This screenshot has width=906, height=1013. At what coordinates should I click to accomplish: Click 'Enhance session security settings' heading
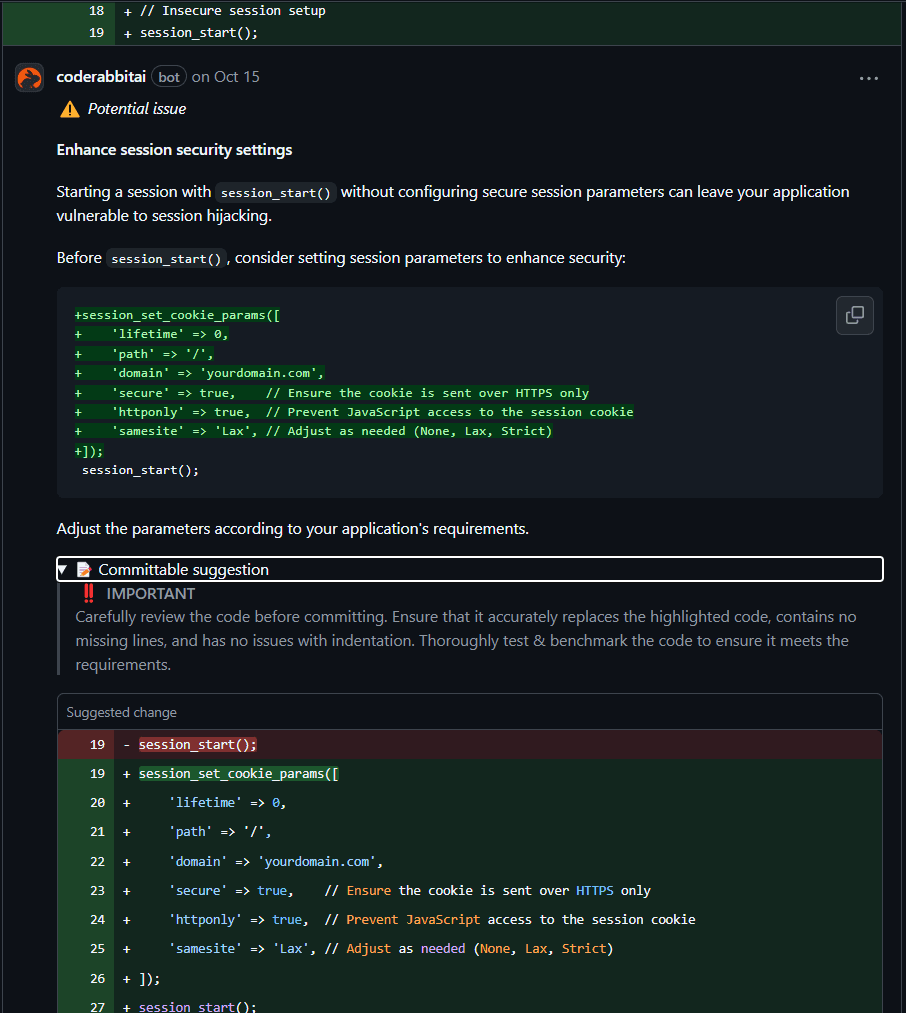174,150
